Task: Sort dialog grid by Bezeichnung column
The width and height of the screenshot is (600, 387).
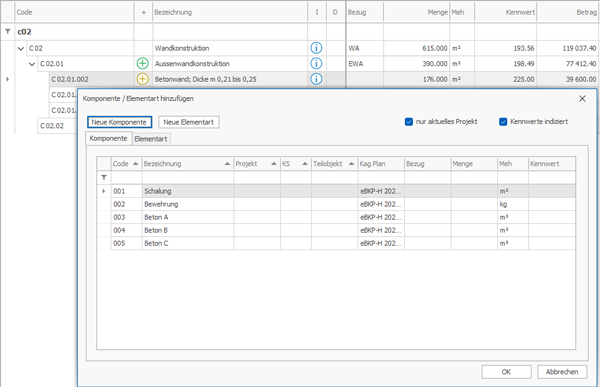Action: tap(188, 164)
